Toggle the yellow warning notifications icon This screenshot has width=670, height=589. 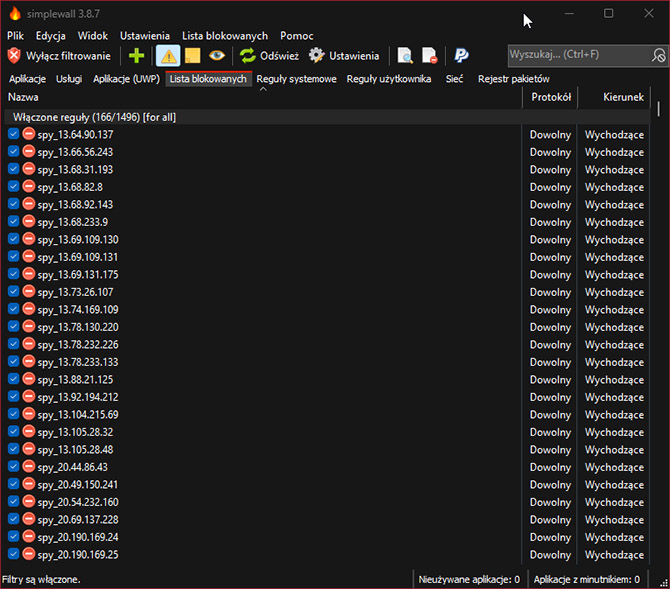(168, 56)
